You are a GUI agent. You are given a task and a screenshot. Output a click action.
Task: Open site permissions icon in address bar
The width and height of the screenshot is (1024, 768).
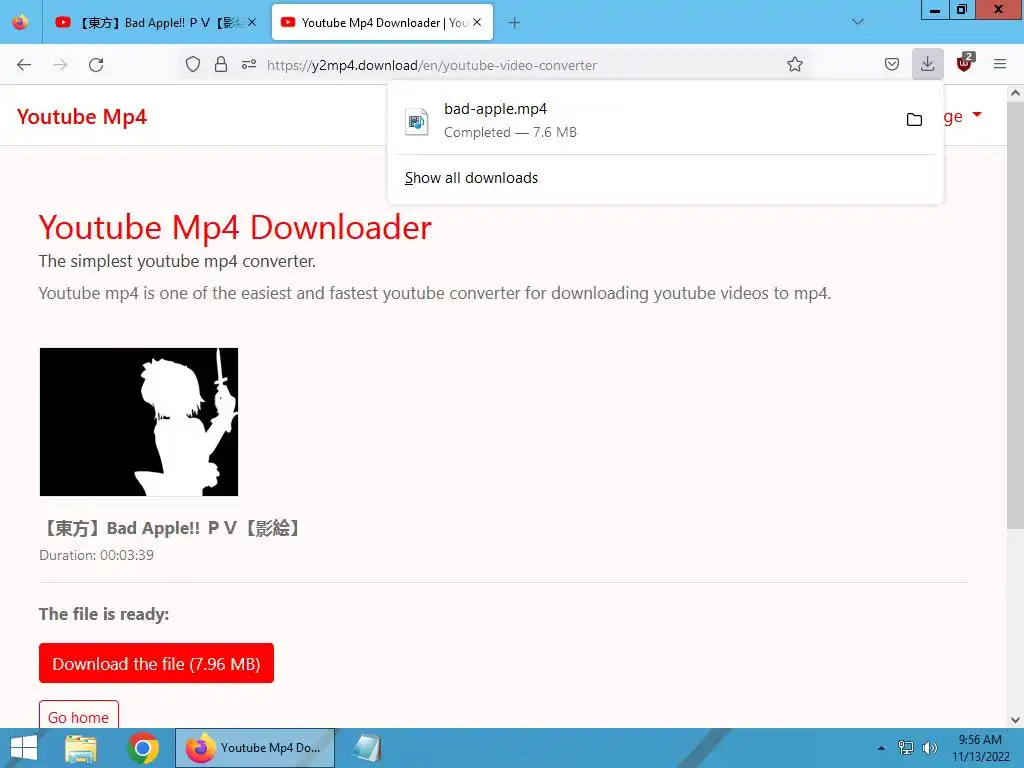pyautogui.click(x=249, y=65)
